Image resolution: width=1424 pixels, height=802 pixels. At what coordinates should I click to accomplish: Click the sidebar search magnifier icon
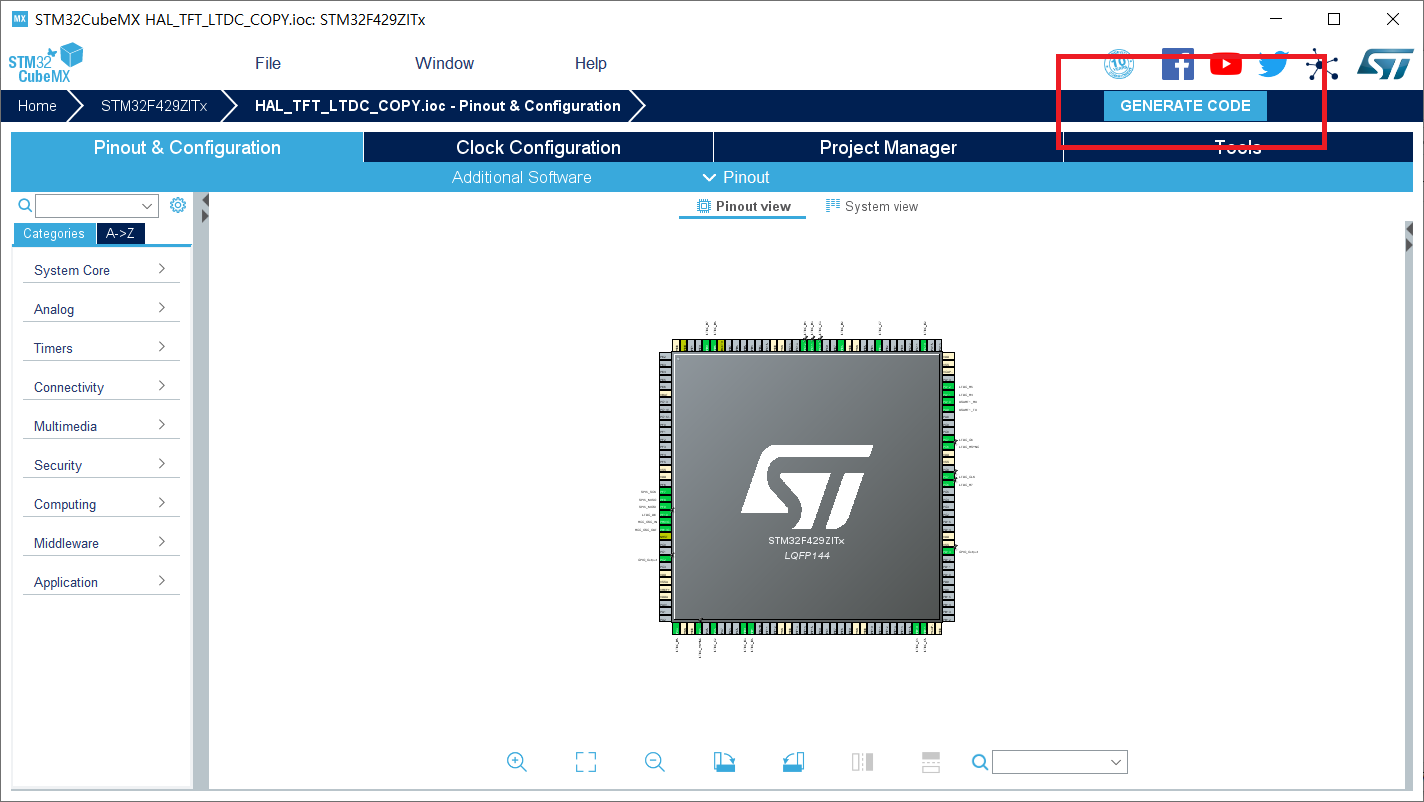26,206
